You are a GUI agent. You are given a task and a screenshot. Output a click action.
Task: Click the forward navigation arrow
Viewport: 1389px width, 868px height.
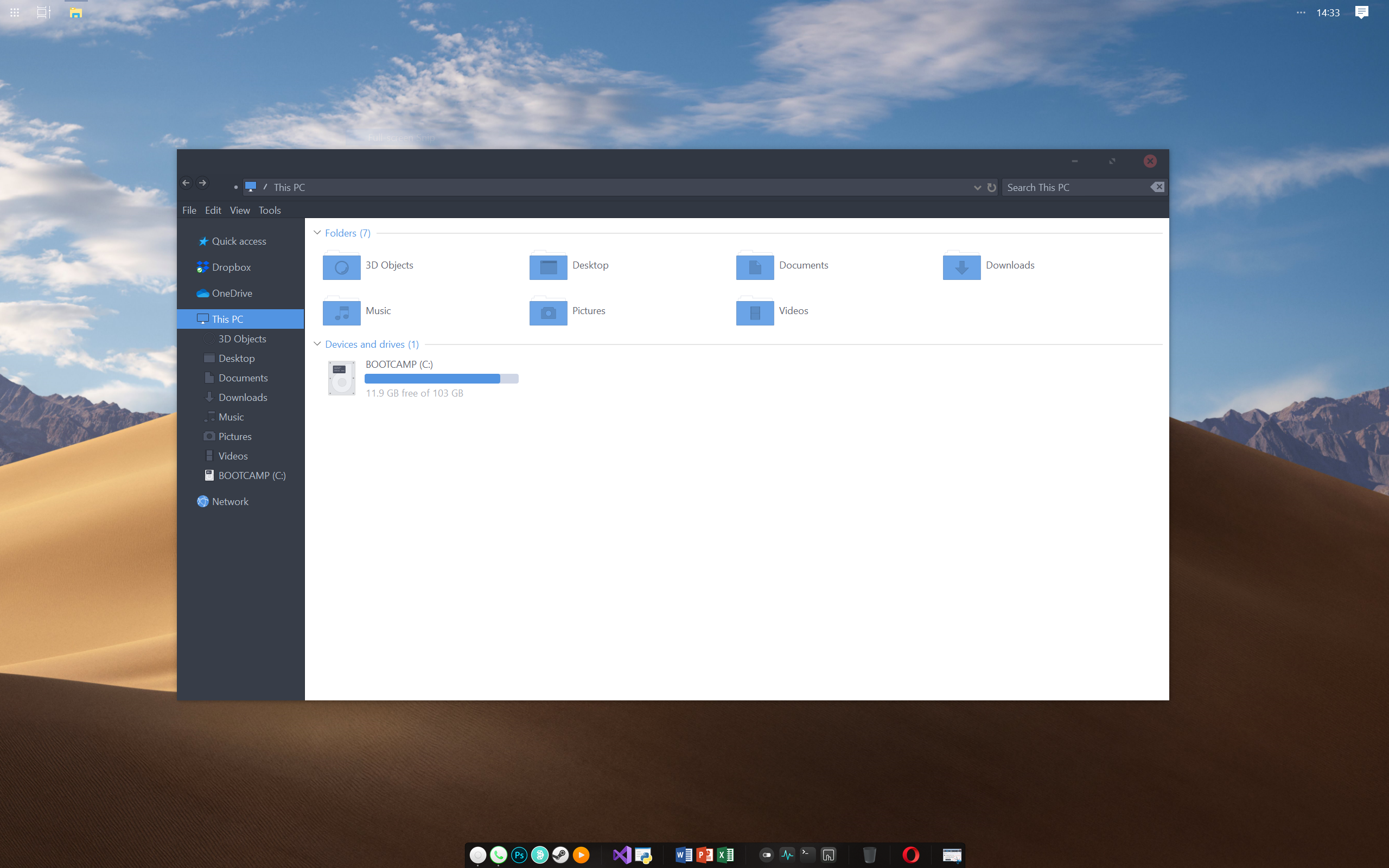(x=202, y=183)
